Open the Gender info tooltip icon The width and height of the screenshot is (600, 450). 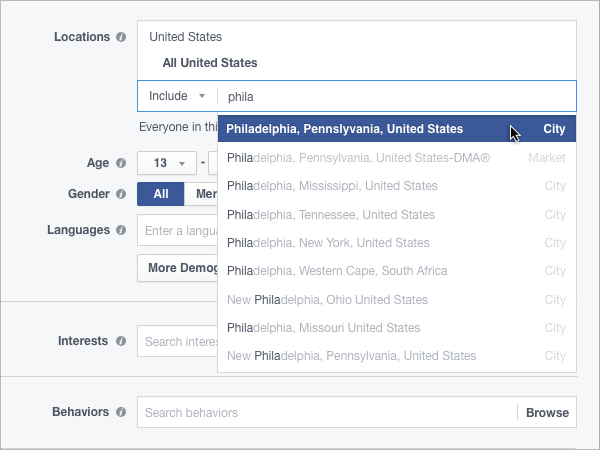click(x=121, y=194)
